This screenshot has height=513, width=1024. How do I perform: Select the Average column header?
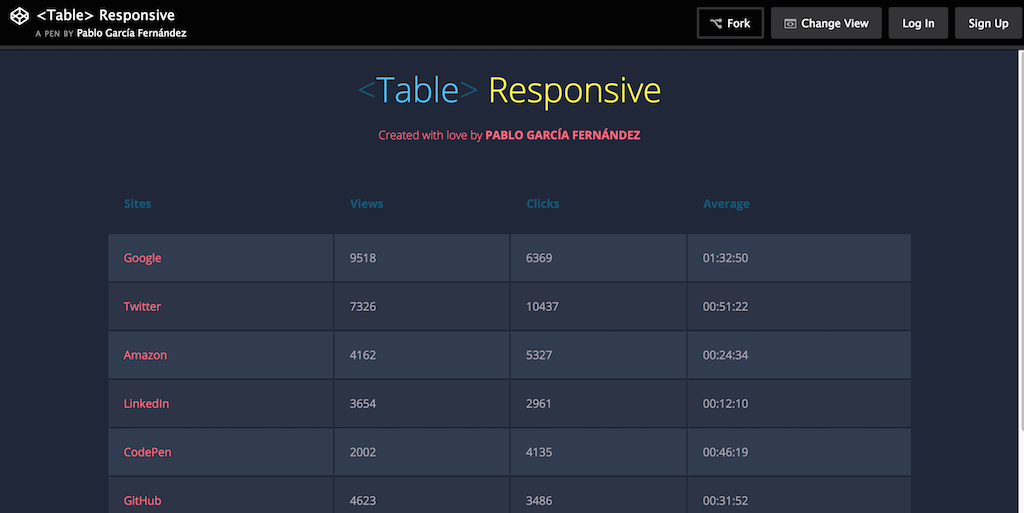726,204
